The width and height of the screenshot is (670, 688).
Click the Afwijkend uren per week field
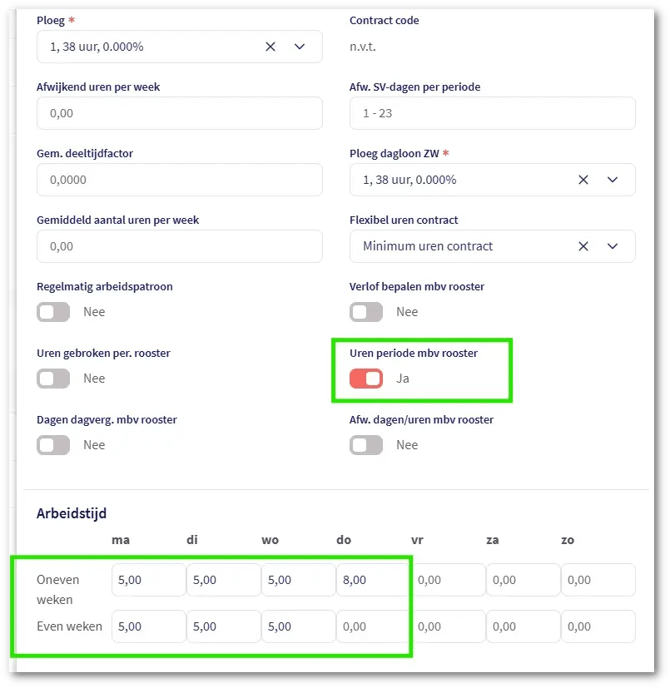coord(179,113)
